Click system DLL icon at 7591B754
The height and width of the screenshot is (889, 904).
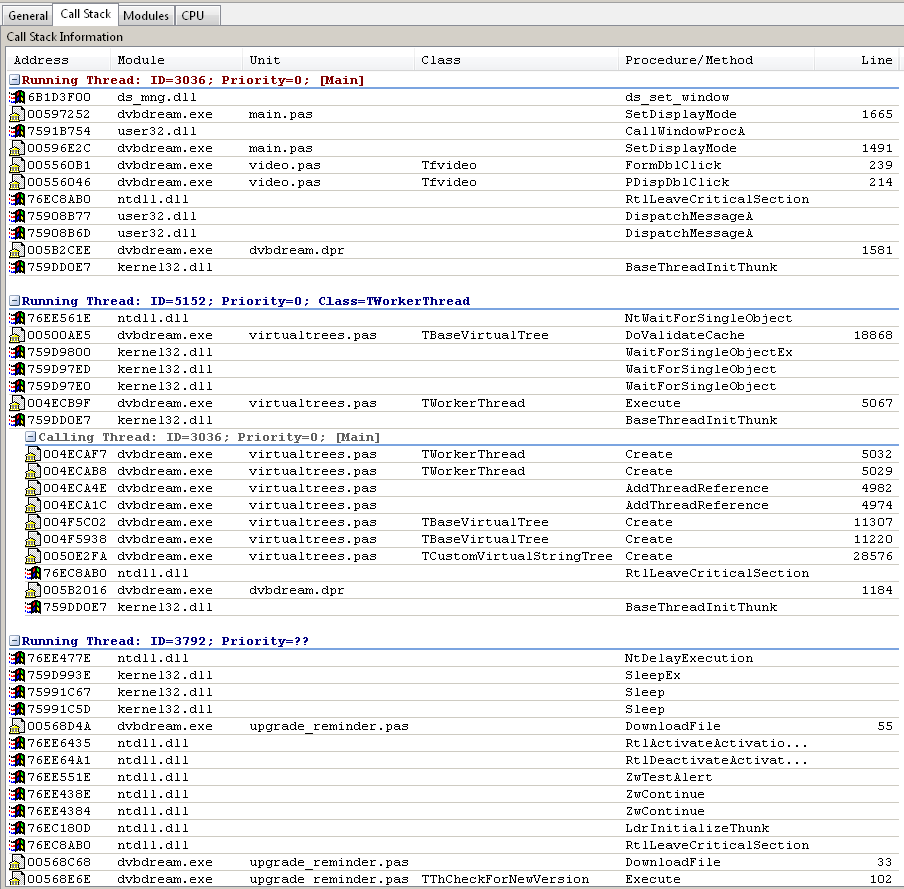coord(17,131)
